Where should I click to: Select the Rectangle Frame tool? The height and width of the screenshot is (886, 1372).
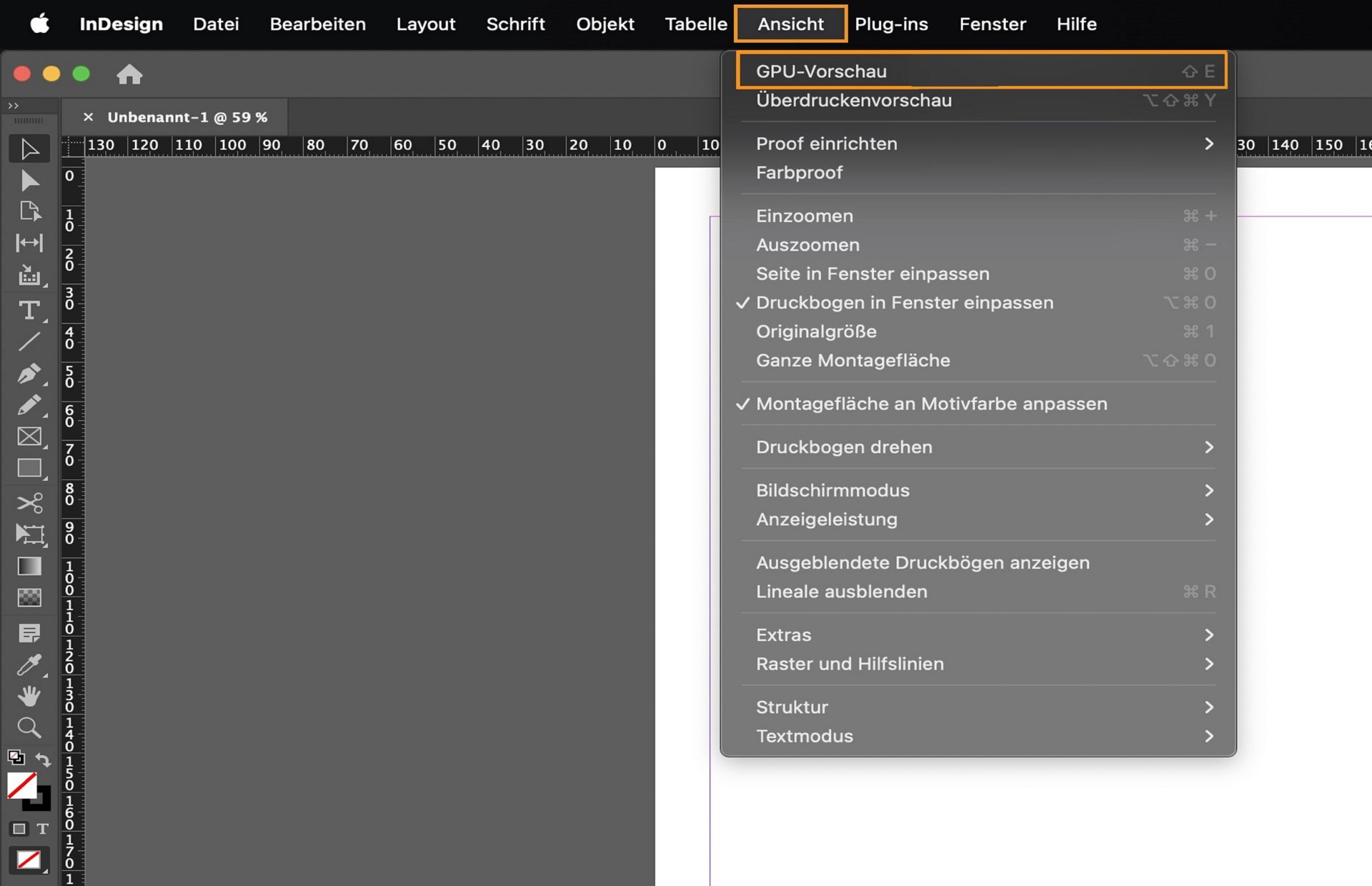click(29, 437)
